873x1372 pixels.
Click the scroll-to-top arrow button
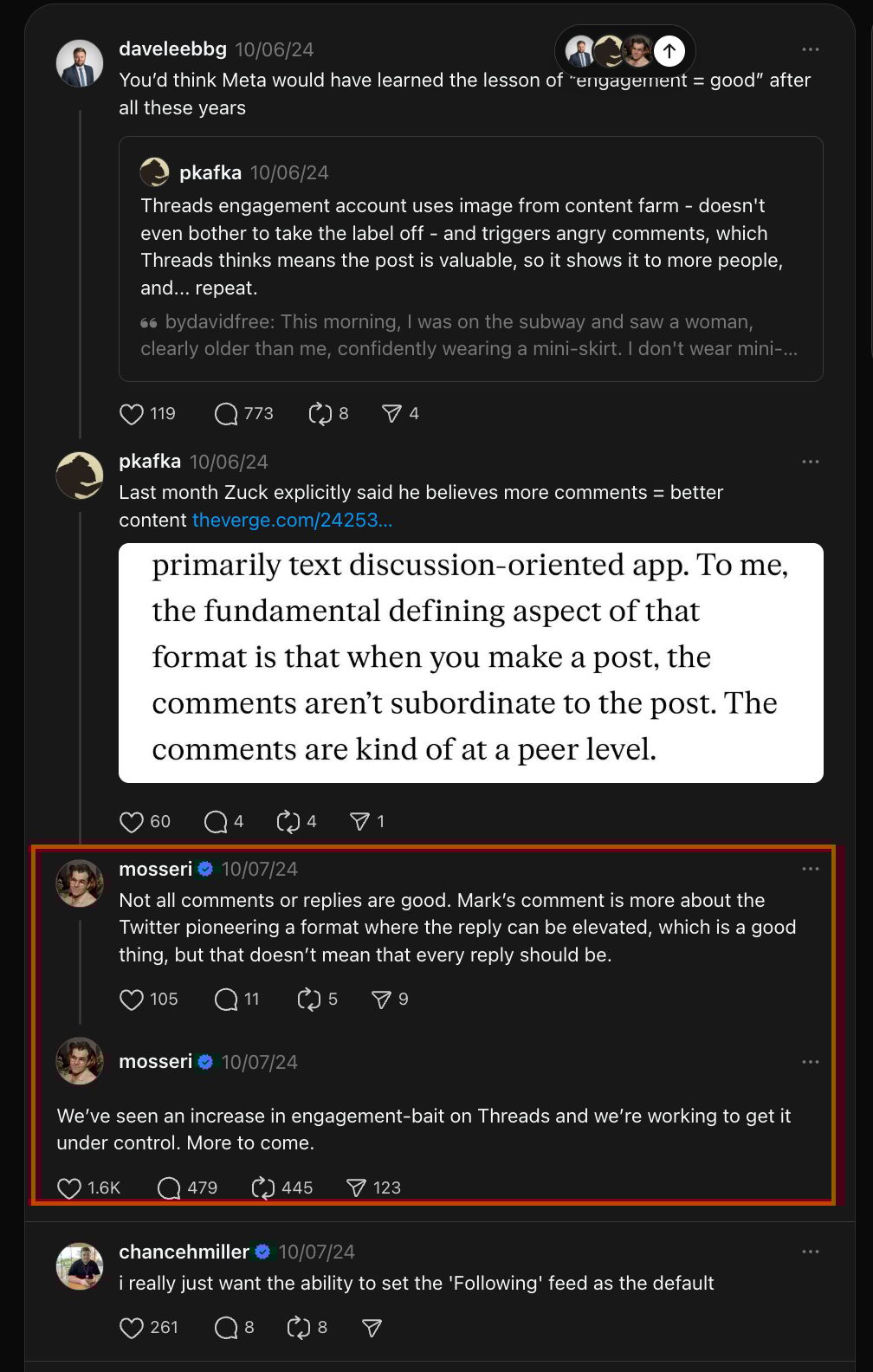pos(669,50)
